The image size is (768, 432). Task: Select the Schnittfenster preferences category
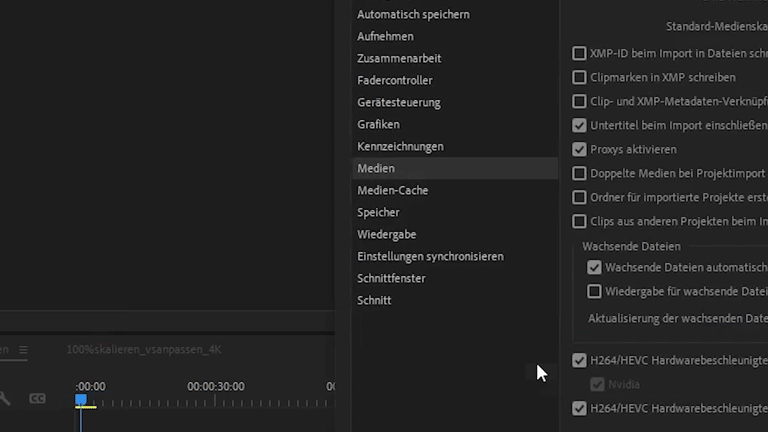391,278
